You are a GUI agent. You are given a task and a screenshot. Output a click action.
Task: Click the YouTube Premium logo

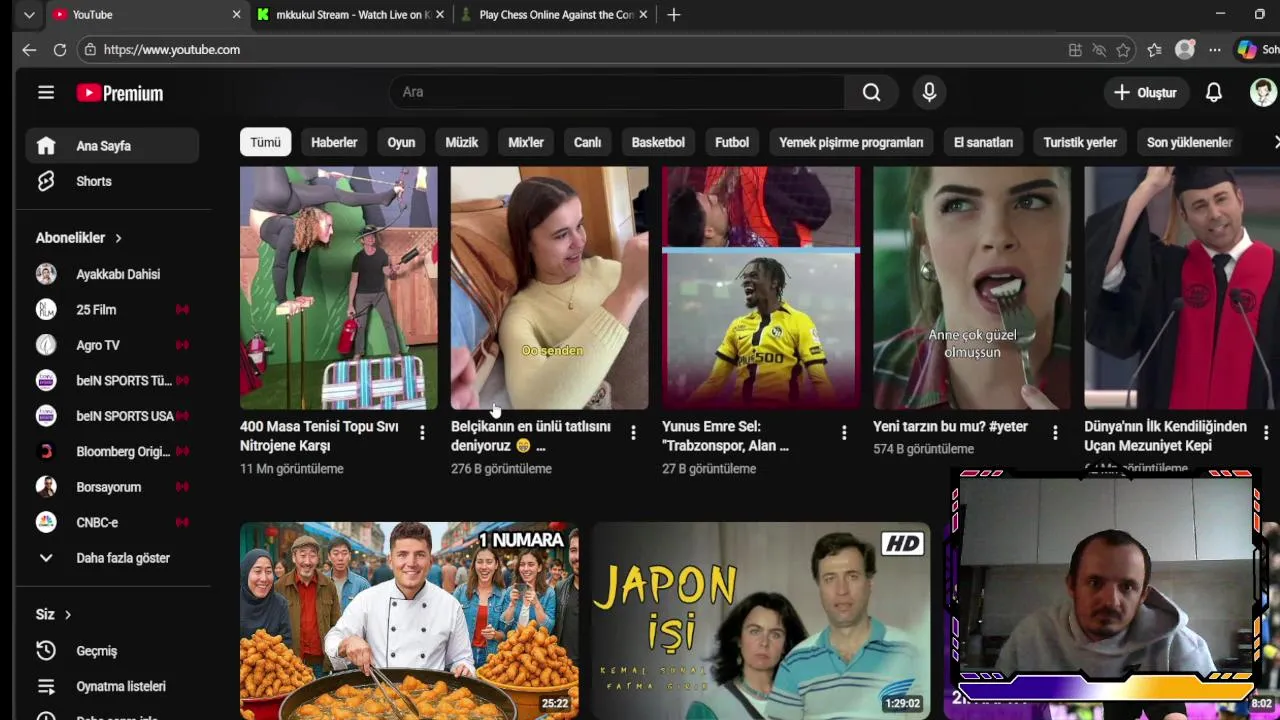(120, 93)
